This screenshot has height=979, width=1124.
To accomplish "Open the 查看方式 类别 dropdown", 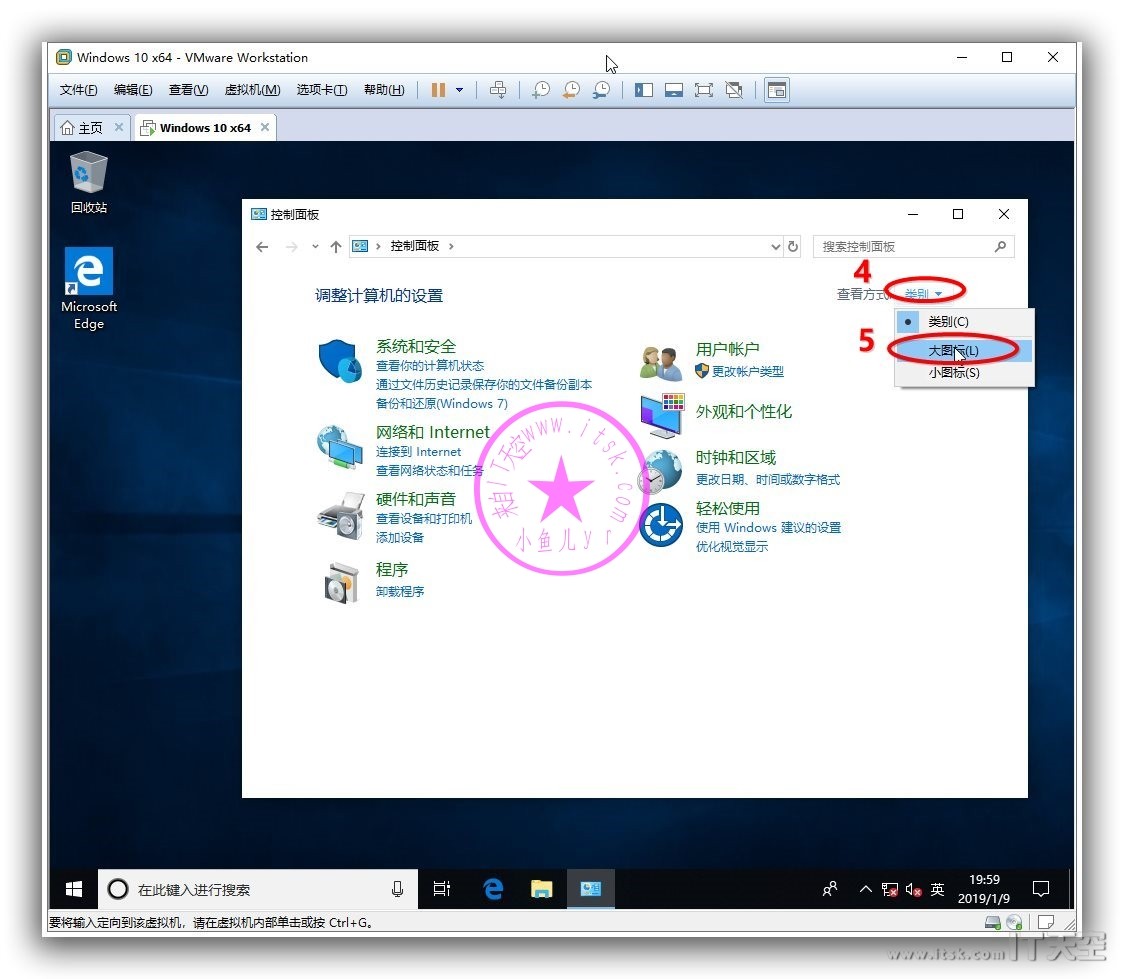I will [923, 294].
